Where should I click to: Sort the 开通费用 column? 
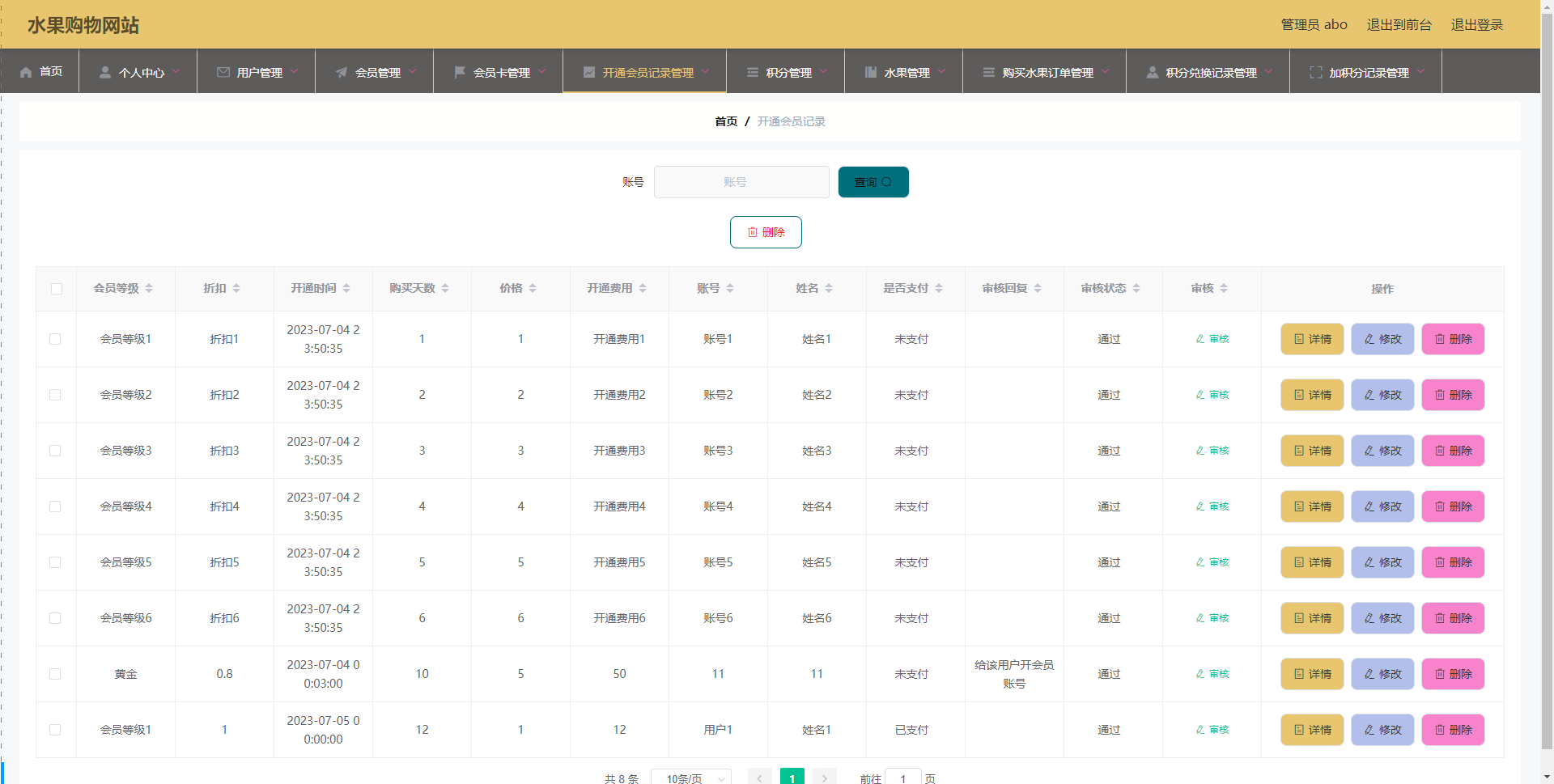[643, 288]
